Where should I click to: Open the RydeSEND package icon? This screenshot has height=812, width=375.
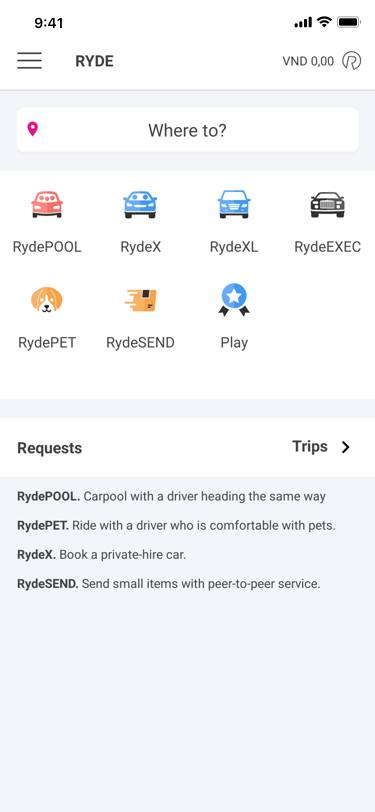[x=140, y=300]
